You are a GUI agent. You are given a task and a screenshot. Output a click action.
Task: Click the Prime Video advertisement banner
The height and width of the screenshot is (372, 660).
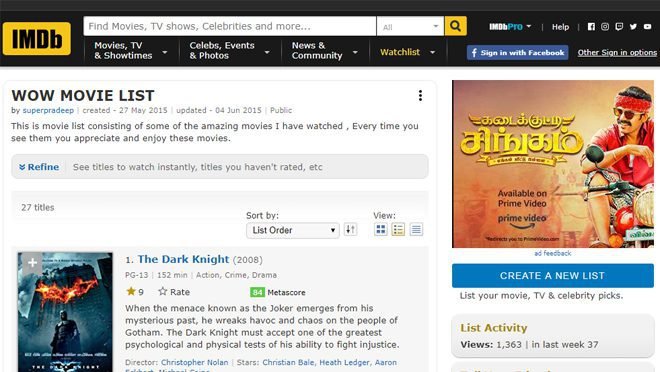(x=553, y=164)
